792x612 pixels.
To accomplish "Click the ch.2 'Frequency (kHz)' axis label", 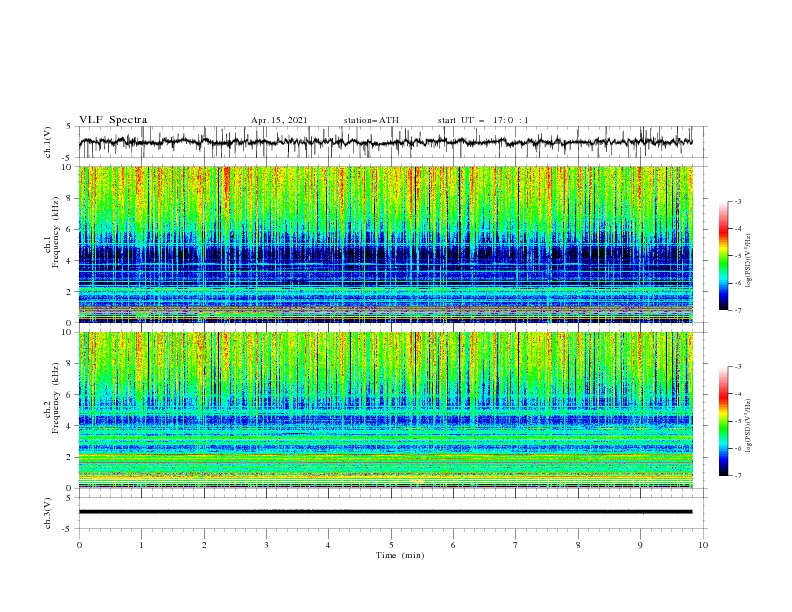I will point(55,397).
